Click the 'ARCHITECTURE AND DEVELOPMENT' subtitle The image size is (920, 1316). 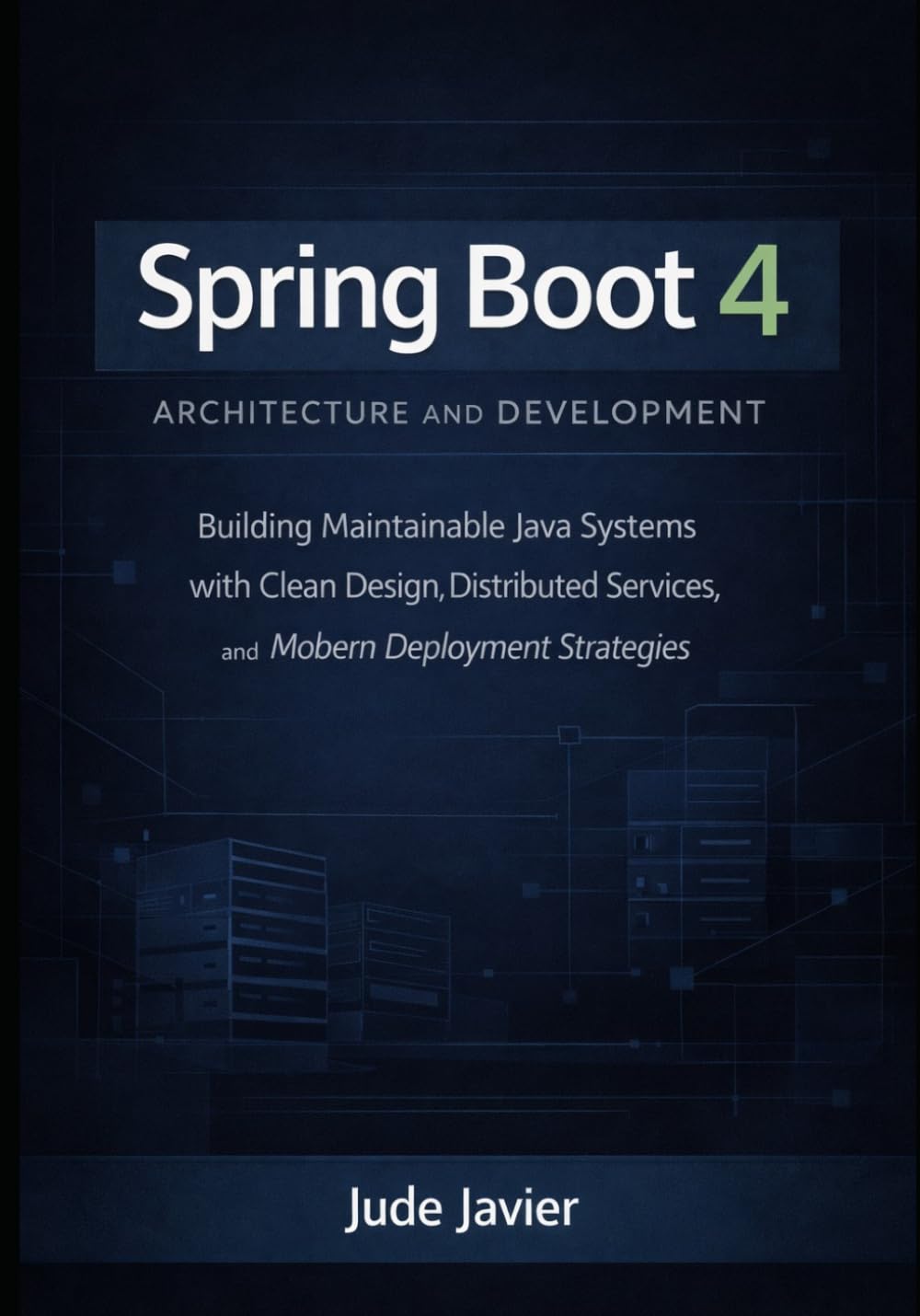coord(459,412)
